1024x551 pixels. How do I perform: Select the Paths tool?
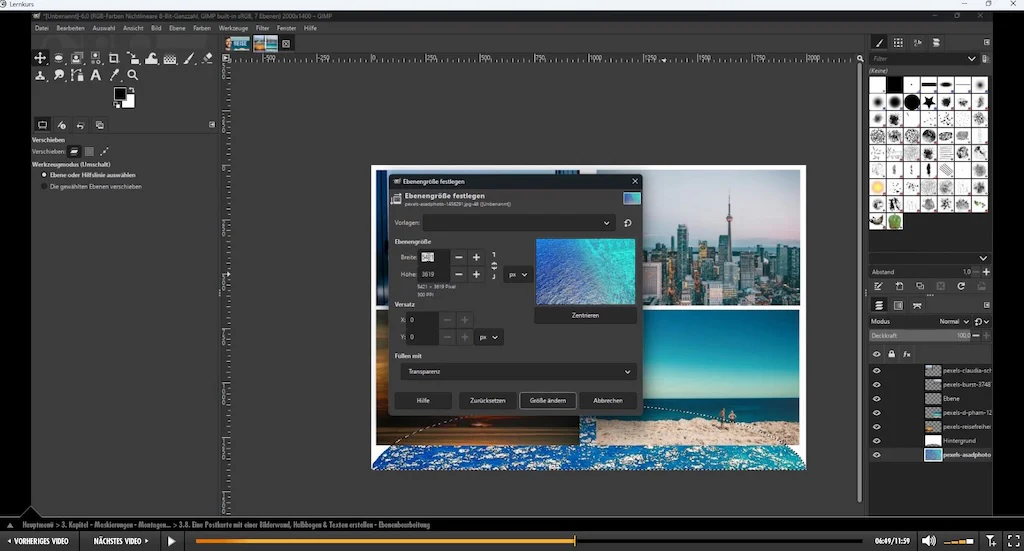[77, 75]
